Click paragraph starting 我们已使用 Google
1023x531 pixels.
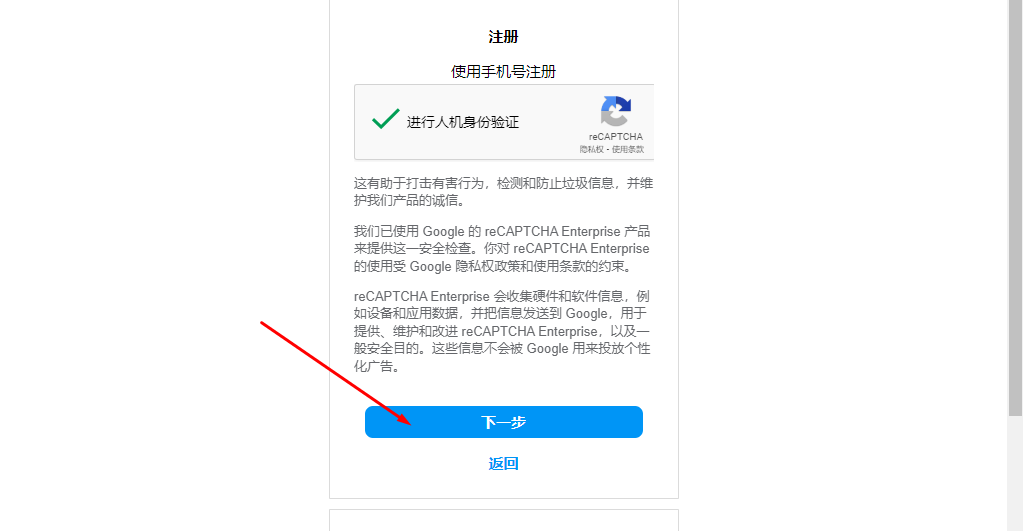[x=502, y=249]
